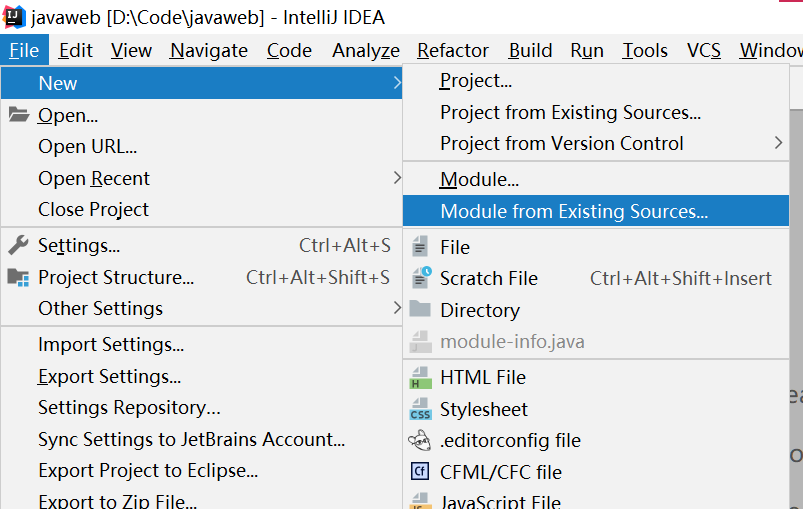Viewport: 803px width, 509px height.
Task: Open the Code menu
Action: (289, 50)
